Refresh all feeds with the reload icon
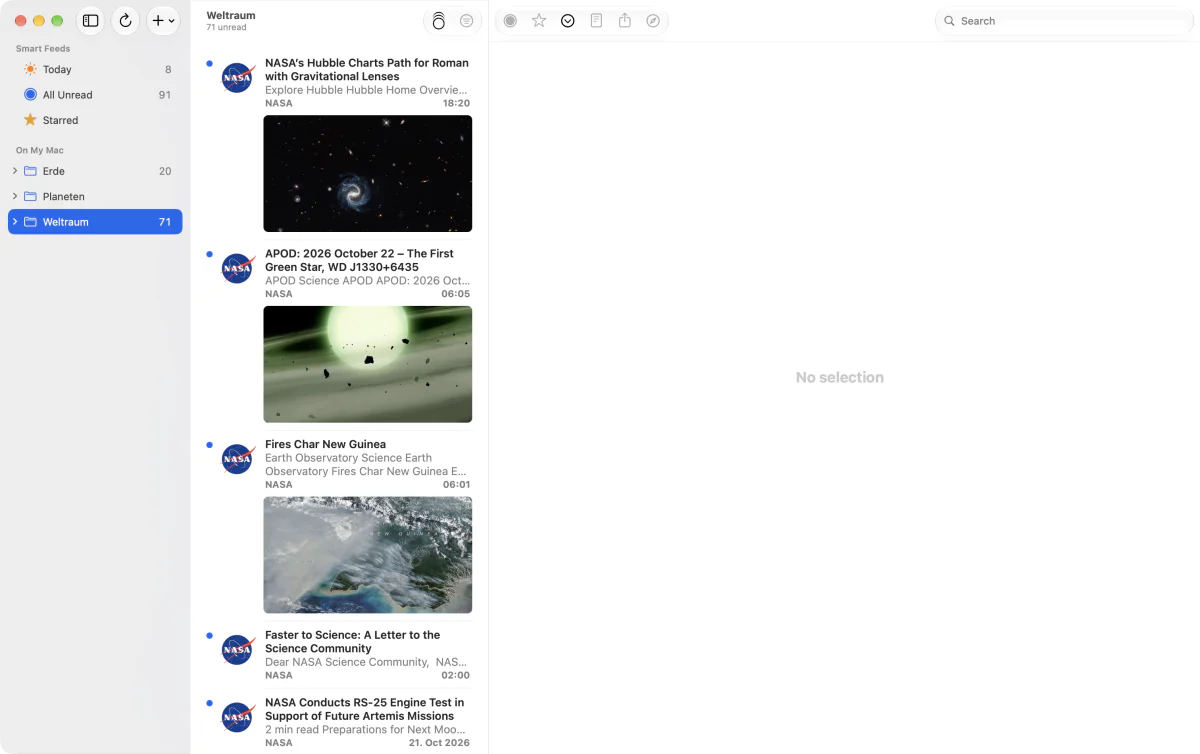 coord(125,20)
